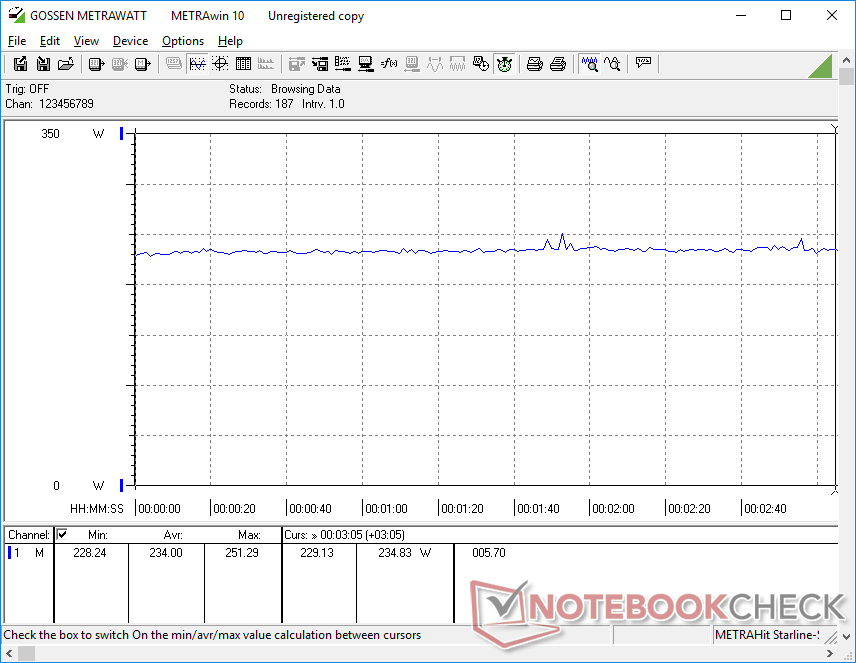Click the blue 350 W upper scale marker
Viewport: 856px width, 663px height.
[121, 133]
